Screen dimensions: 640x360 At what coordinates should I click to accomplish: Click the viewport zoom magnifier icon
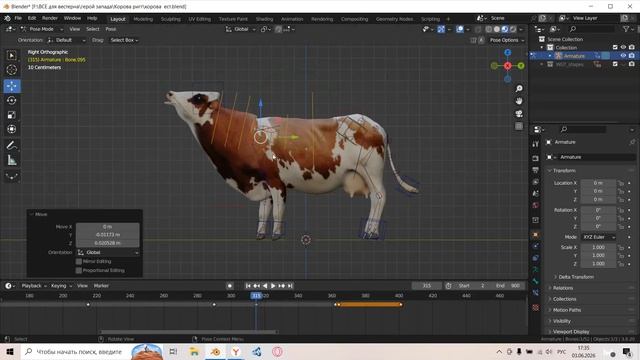pos(519,89)
